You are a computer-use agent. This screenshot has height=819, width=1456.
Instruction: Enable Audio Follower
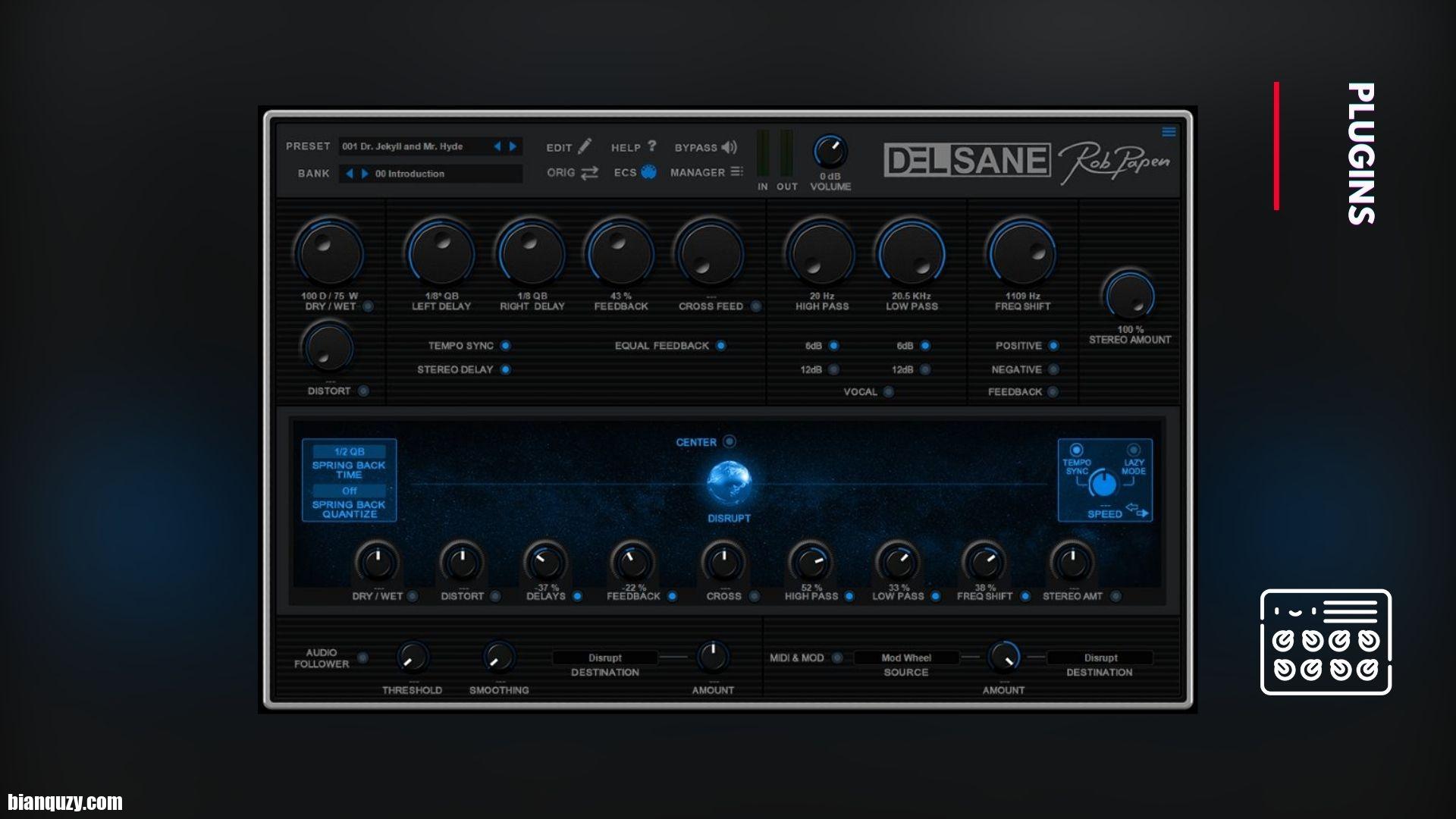[x=363, y=657]
